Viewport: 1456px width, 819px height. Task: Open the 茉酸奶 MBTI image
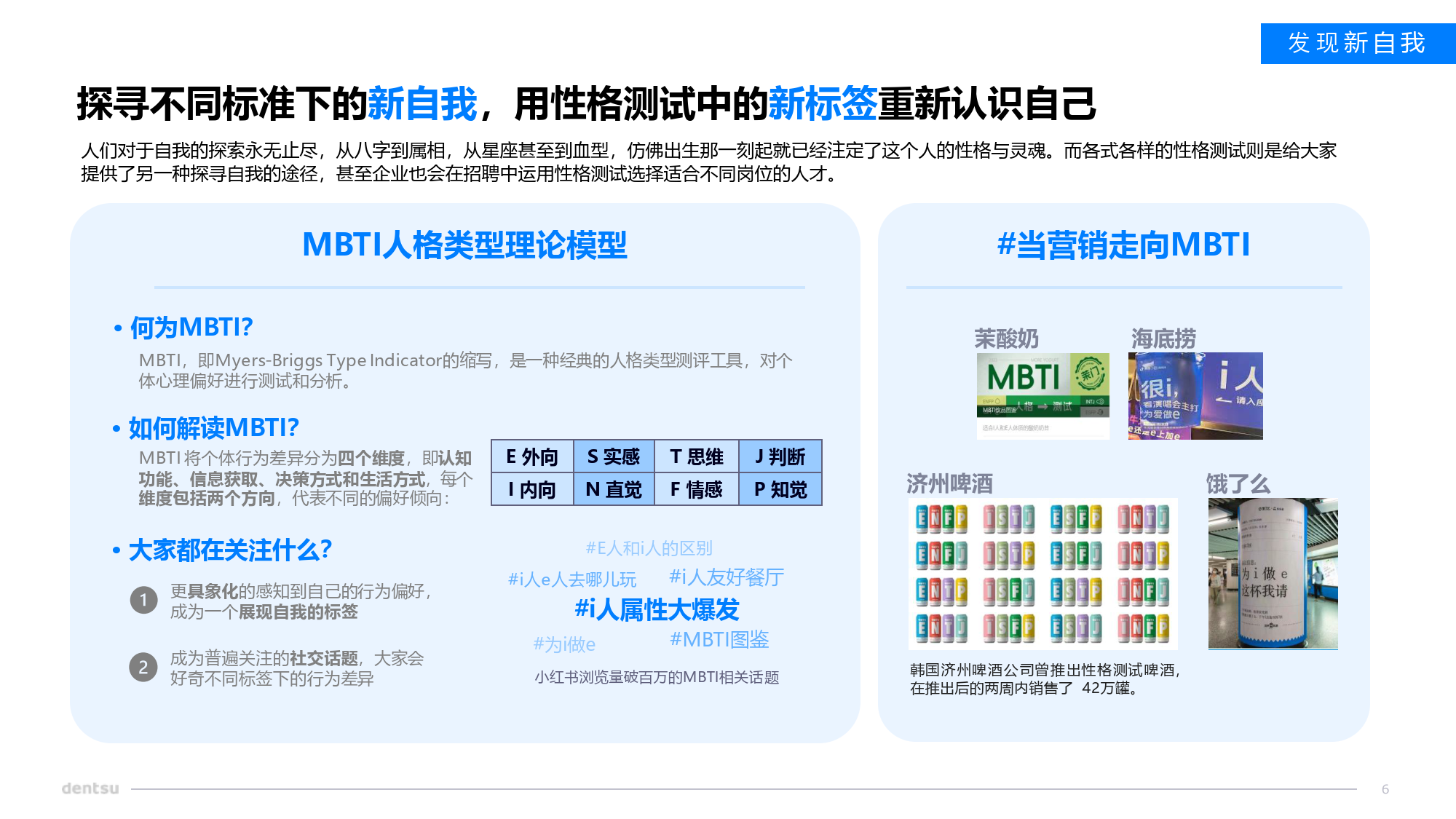pyautogui.click(x=1043, y=396)
